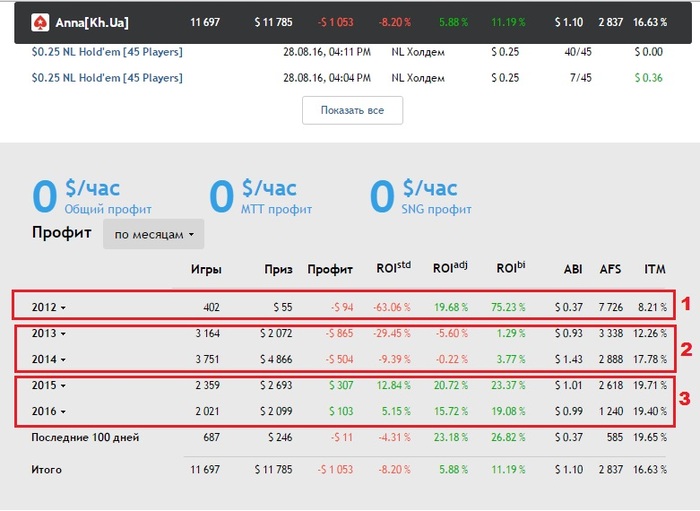Select the 'MTT профит' stat
700x511 pixels.
pyautogui.click(x=274, y=209)
